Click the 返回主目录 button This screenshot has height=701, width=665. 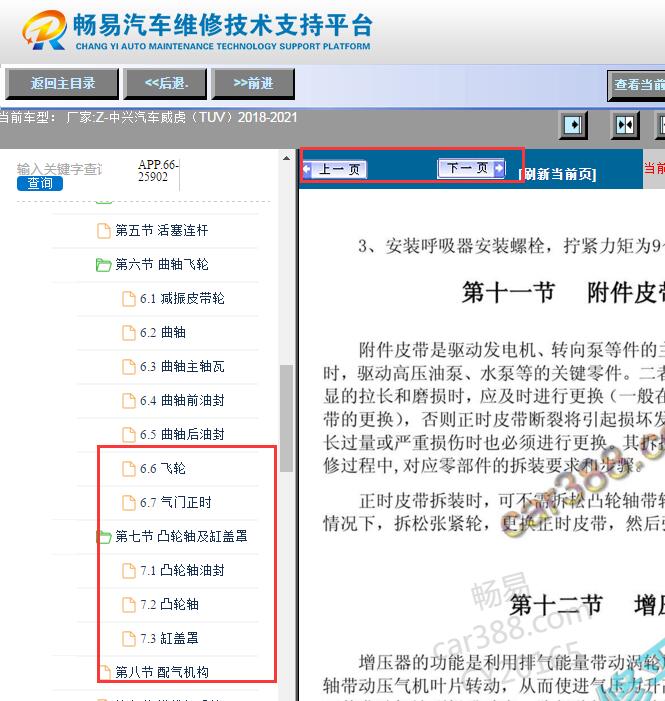pos(62,84)
